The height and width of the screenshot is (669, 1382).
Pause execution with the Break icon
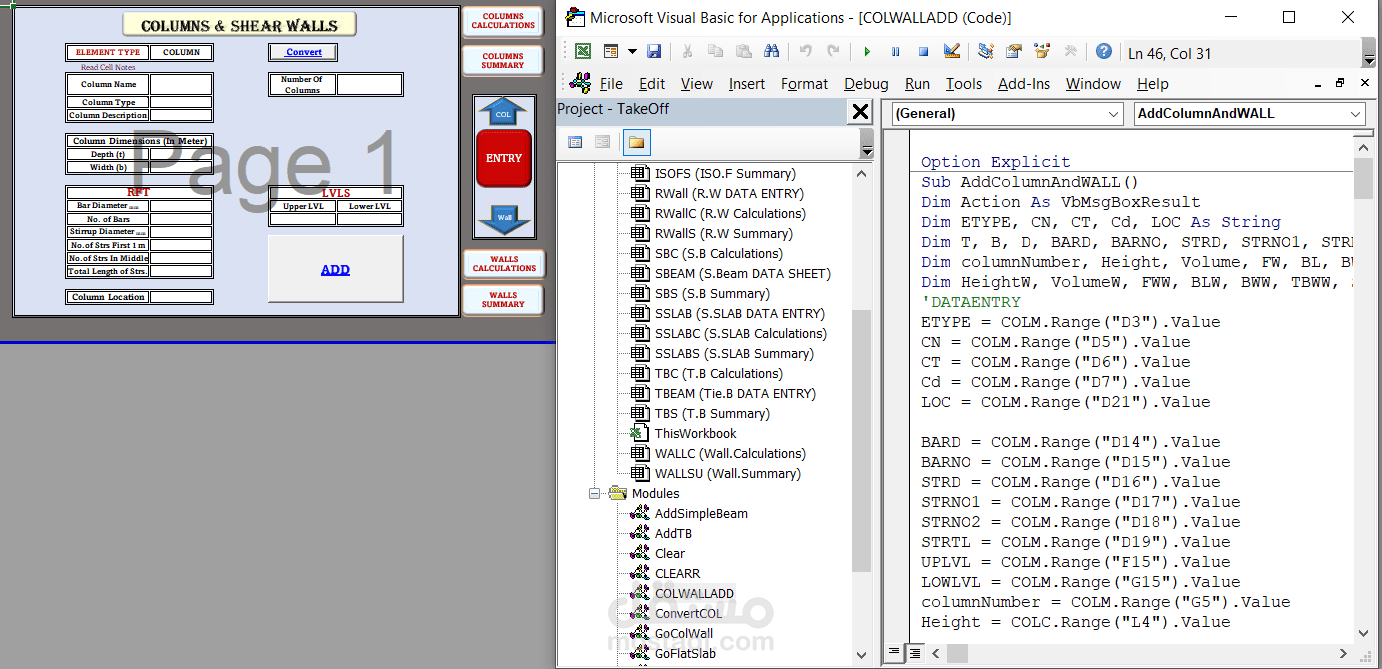895,51
